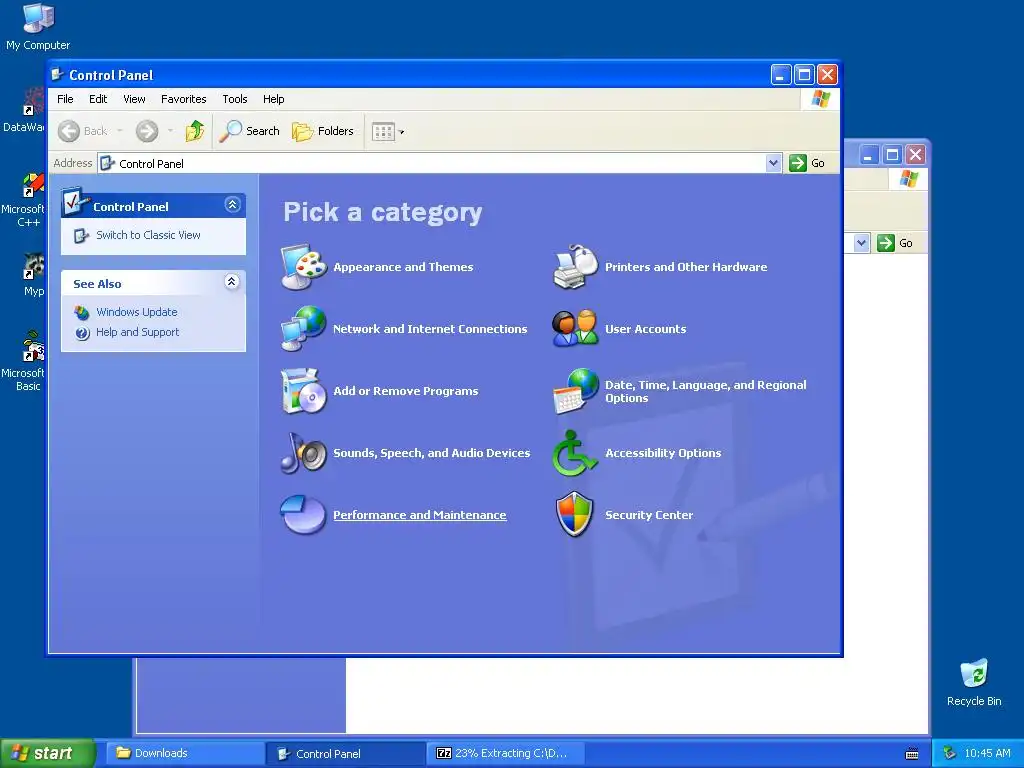Open the Microsoft Basic desktop shortcut

point(24,361)
